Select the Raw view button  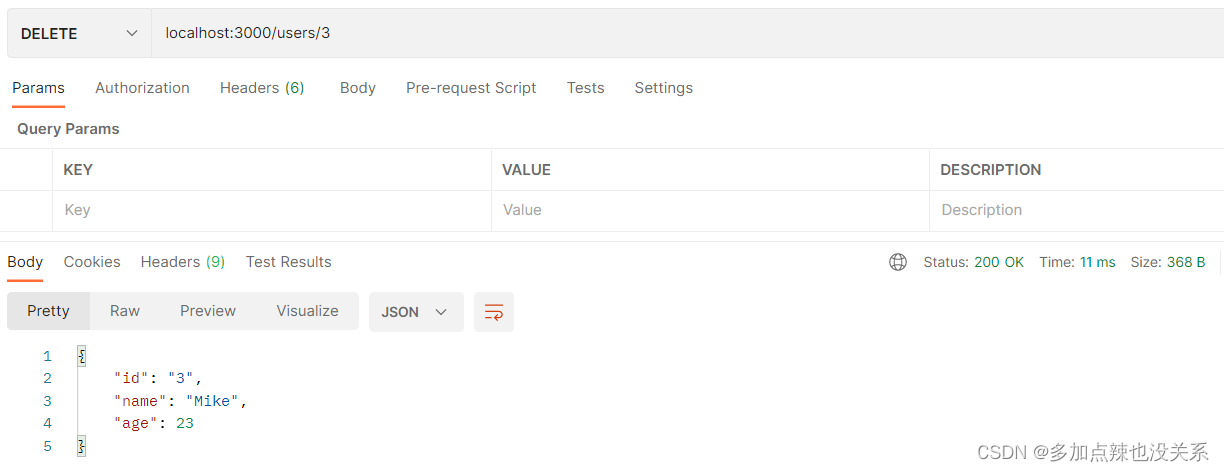pyautogui.click(x=125, y=311)
